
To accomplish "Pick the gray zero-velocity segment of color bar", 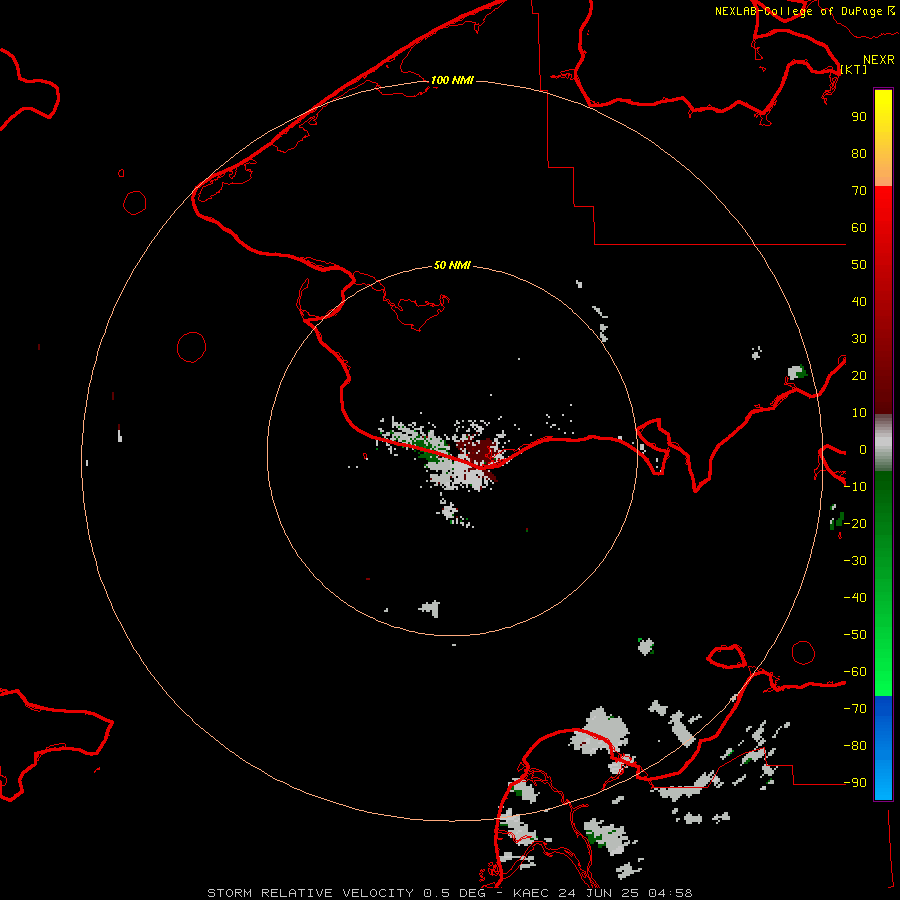I will tap(883, 442).
